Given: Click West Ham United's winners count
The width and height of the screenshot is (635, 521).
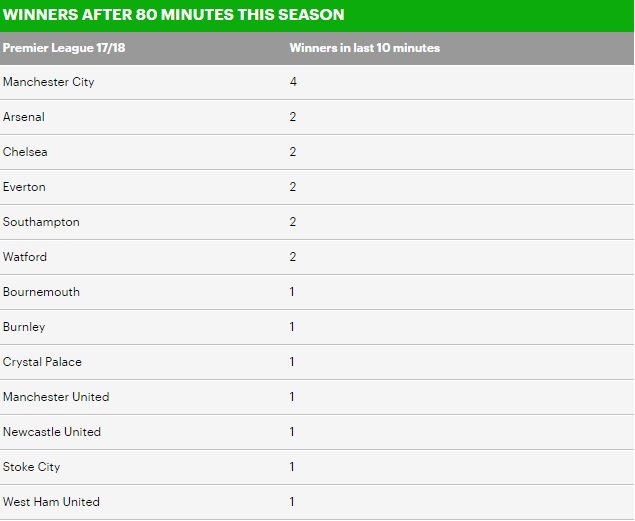Looking at the screenshot, I should coord(292,502).
